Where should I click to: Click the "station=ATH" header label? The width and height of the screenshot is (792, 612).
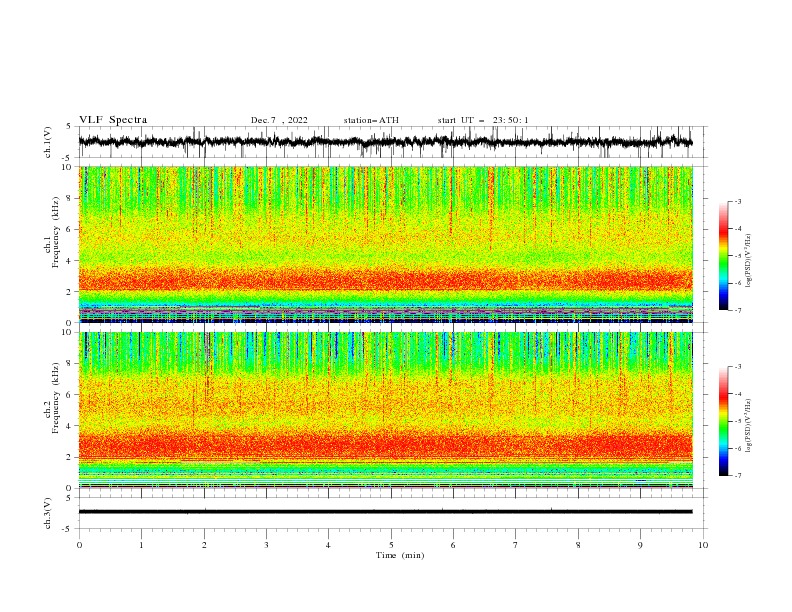coord(371,120)
